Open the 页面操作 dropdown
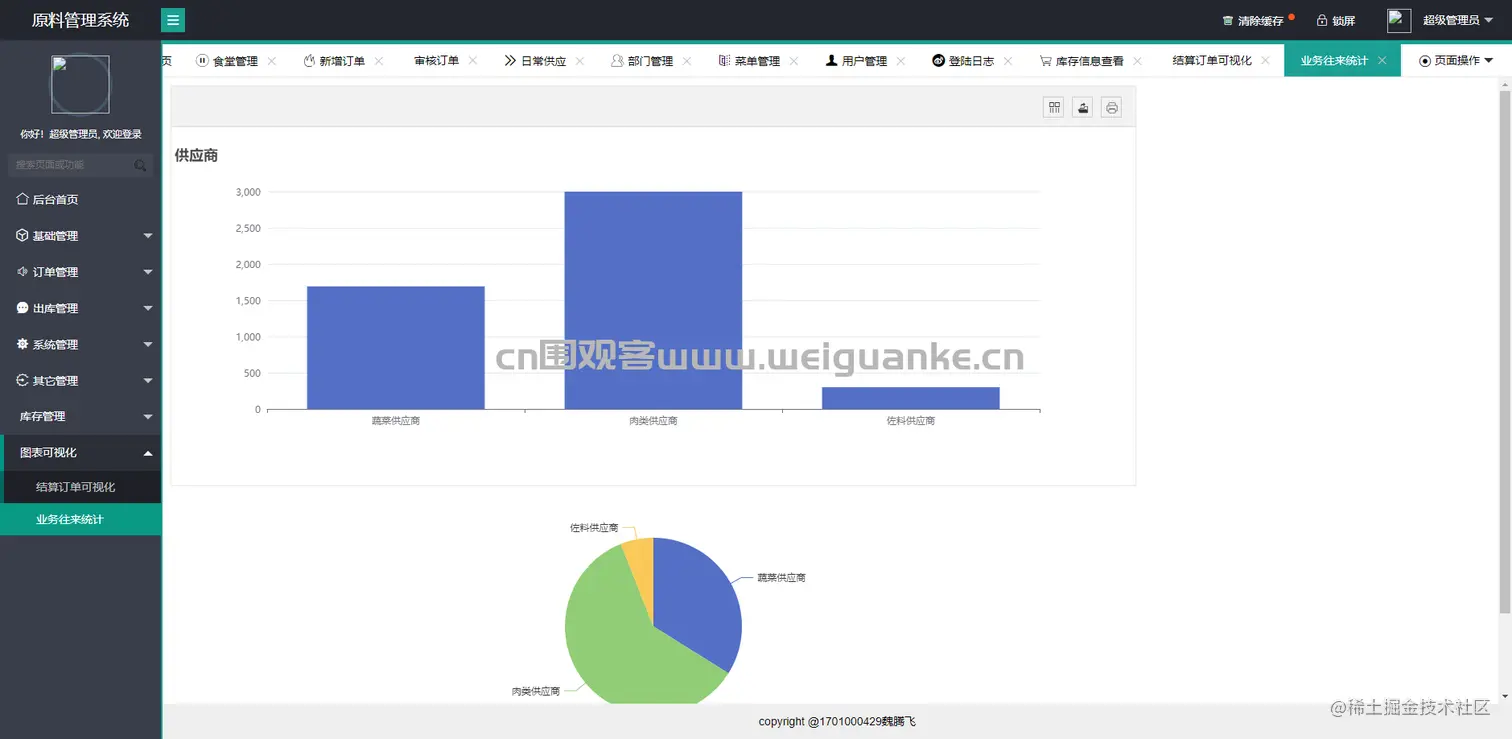The image size is (1512, 739). click(x=1456, y=61)
